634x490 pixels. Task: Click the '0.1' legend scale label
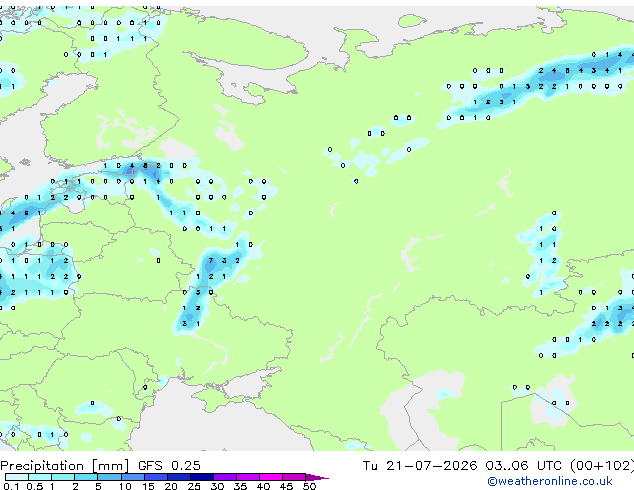tap(11, 486)
